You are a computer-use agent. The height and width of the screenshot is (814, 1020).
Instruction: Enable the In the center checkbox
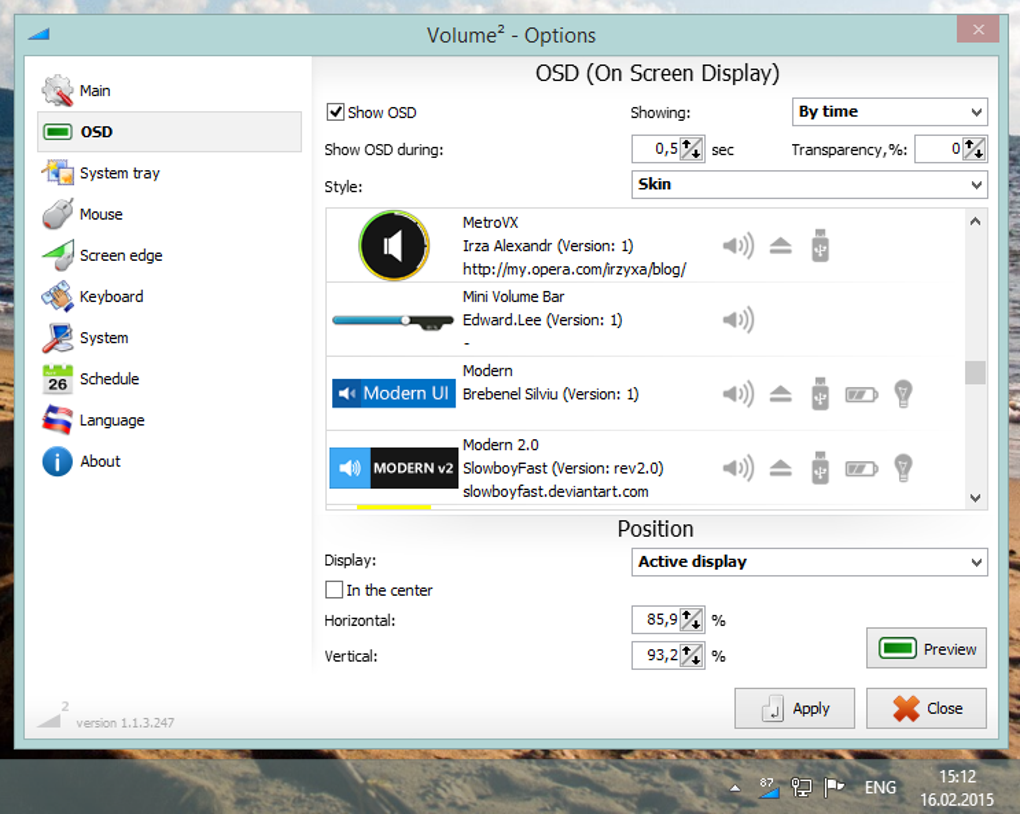coord(334,590)
